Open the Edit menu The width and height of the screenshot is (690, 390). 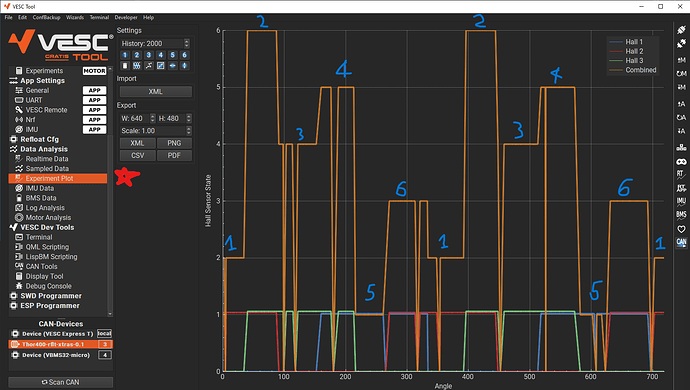pos(22,18)
